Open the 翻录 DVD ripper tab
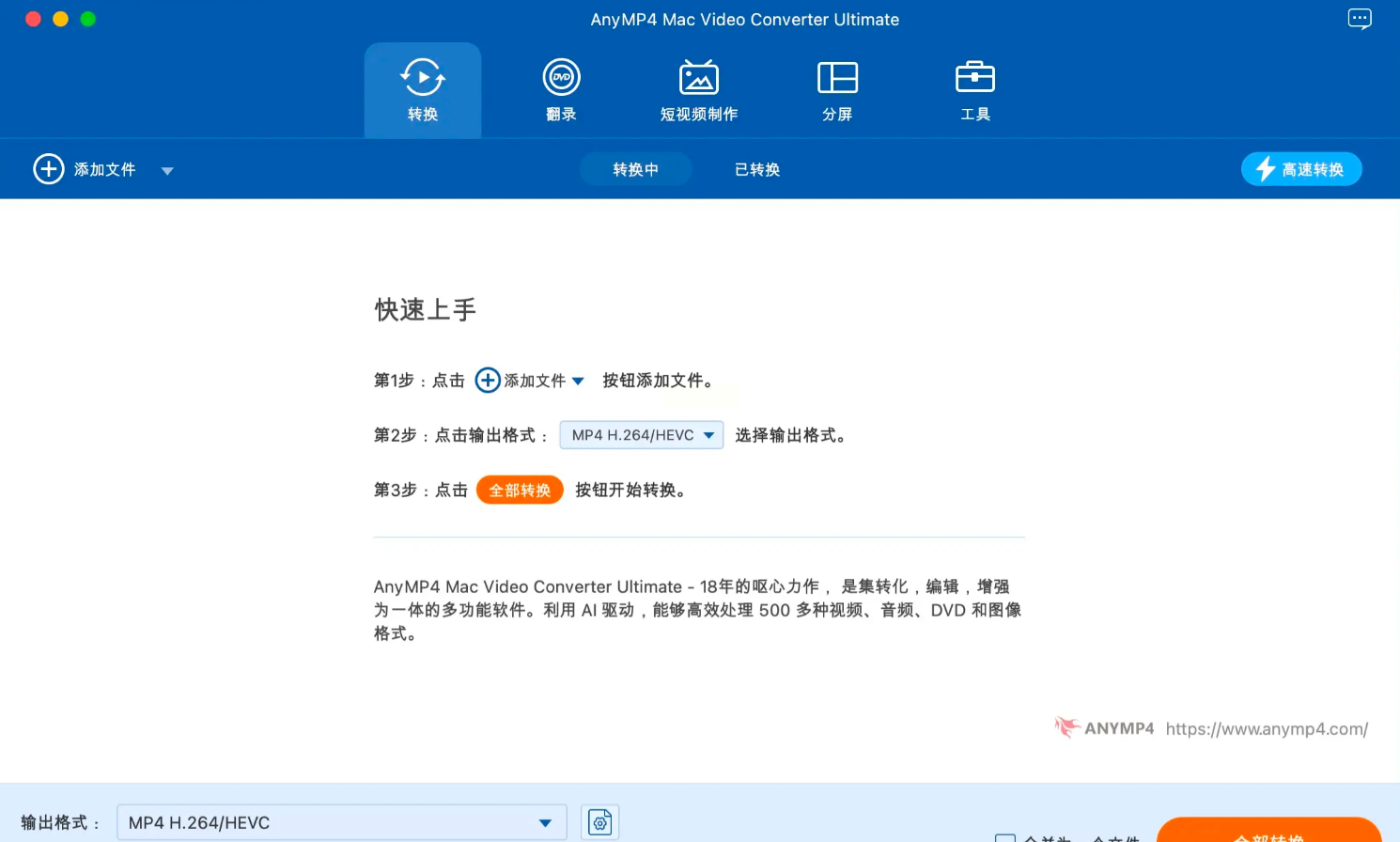1400x842 pixels. [561, 90]
